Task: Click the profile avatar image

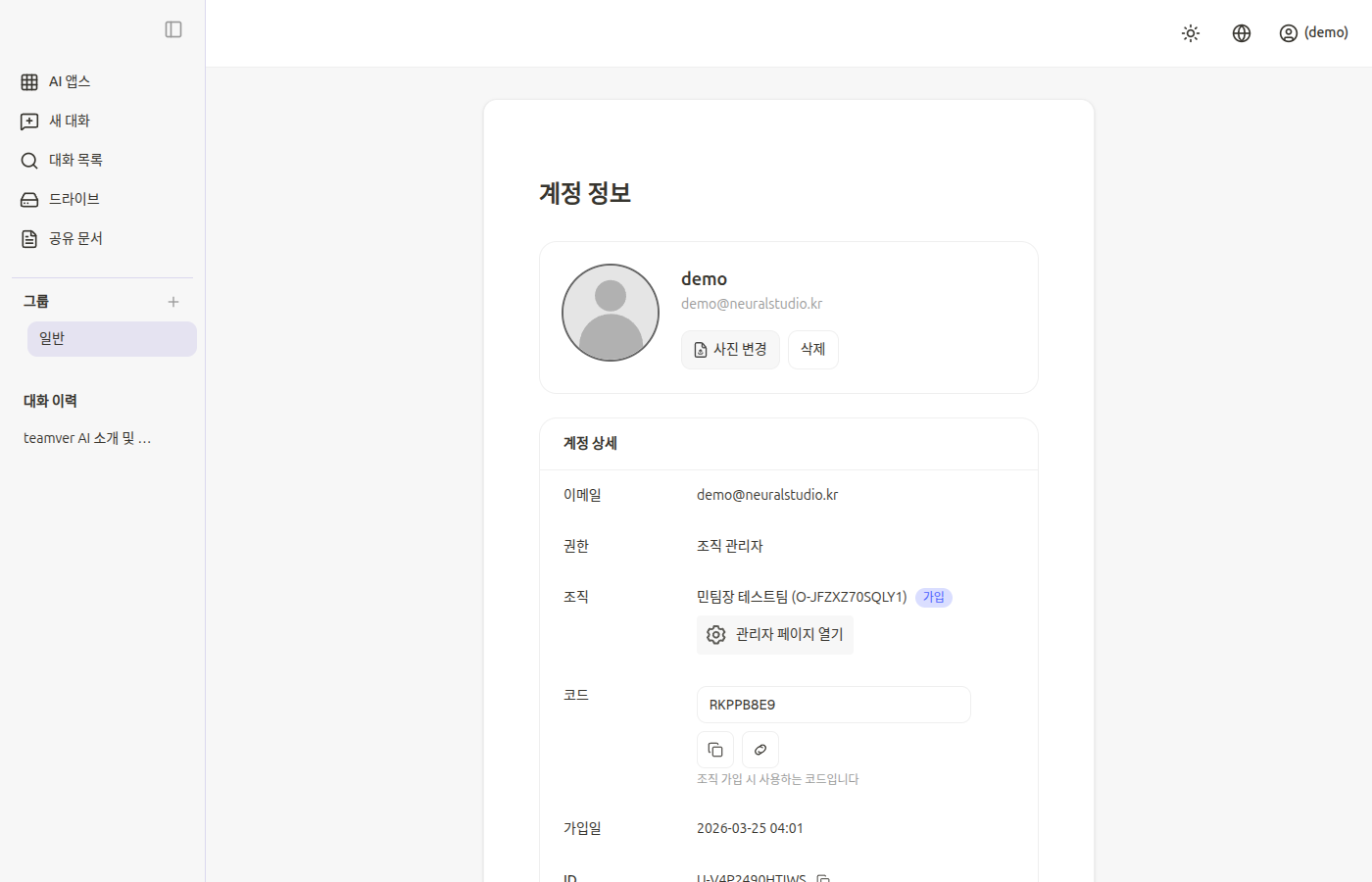Action: click(611, 313)
